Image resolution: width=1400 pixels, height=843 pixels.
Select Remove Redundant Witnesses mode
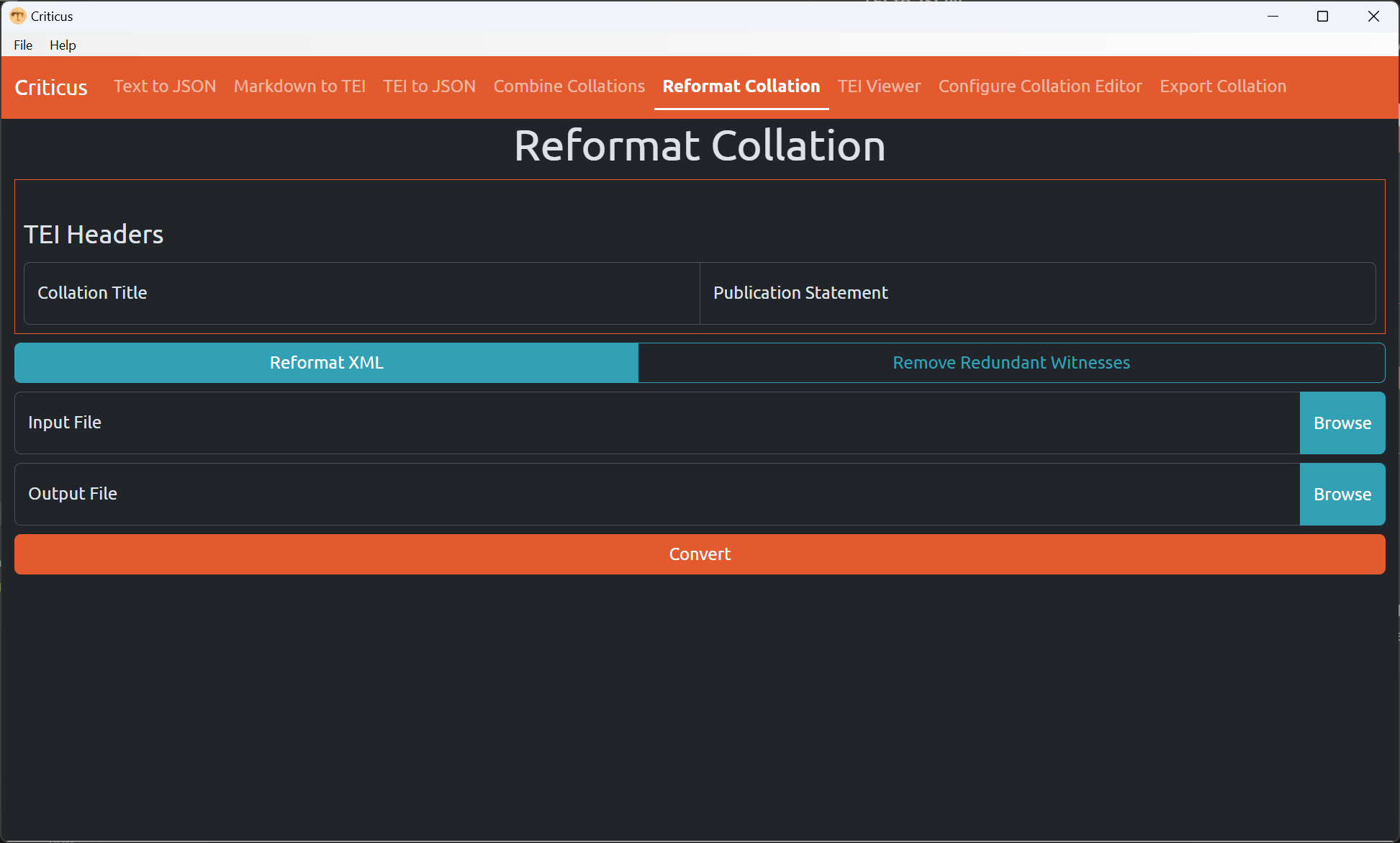click(1011, 363)
